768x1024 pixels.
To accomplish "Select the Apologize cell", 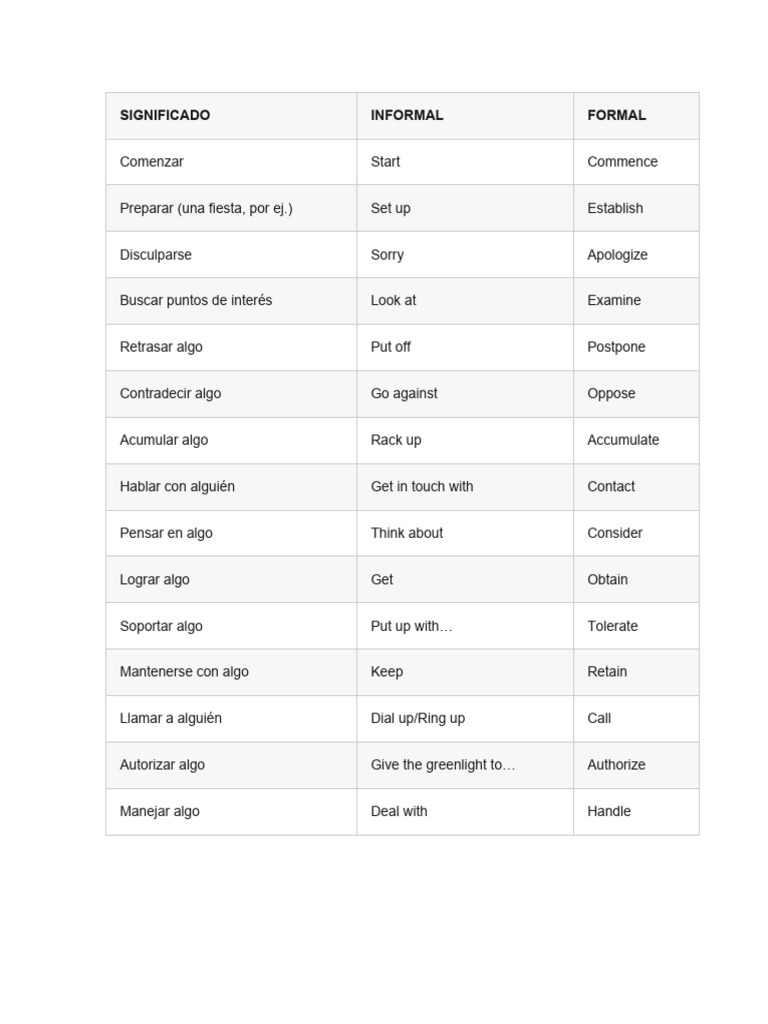I will (636, 255).
